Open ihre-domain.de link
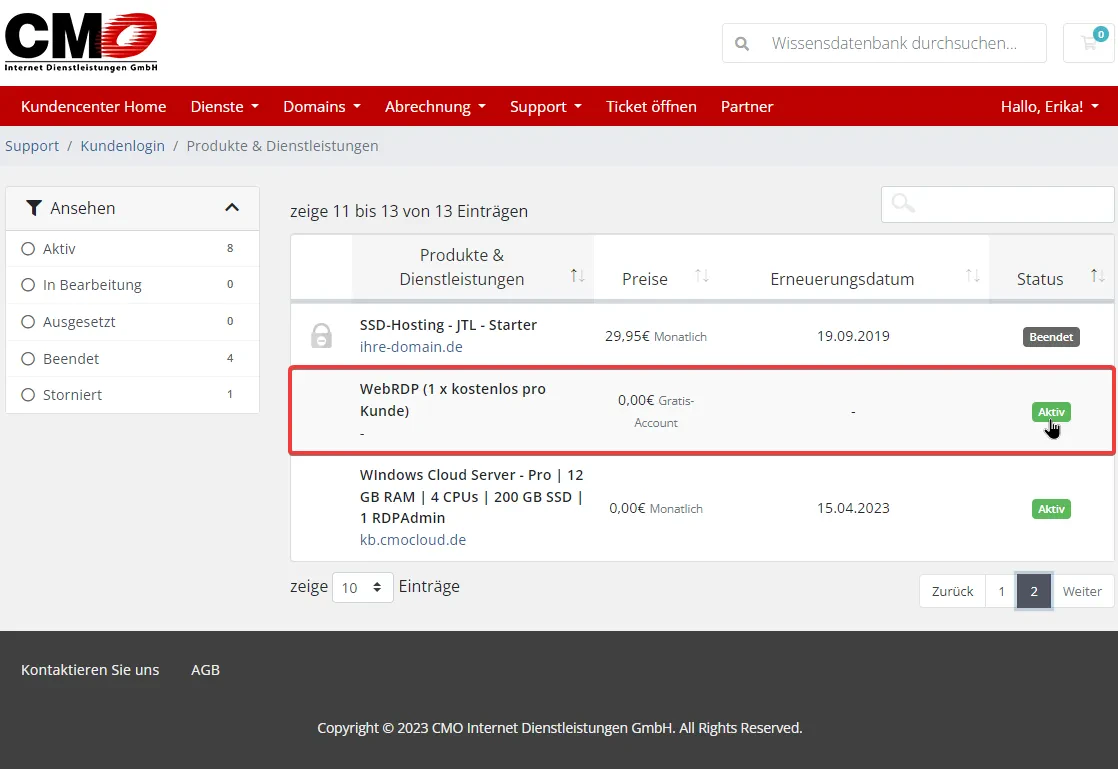1118x769 pixels. tap(411, 346)
